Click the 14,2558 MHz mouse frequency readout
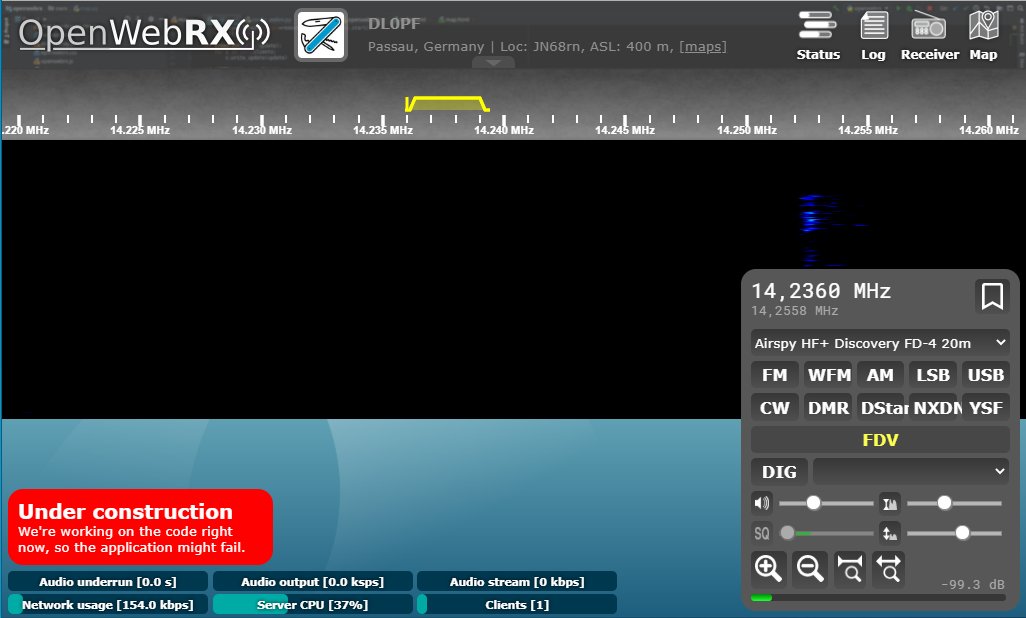This screenshot has width=1026, height=618. (x=794, y=311)
